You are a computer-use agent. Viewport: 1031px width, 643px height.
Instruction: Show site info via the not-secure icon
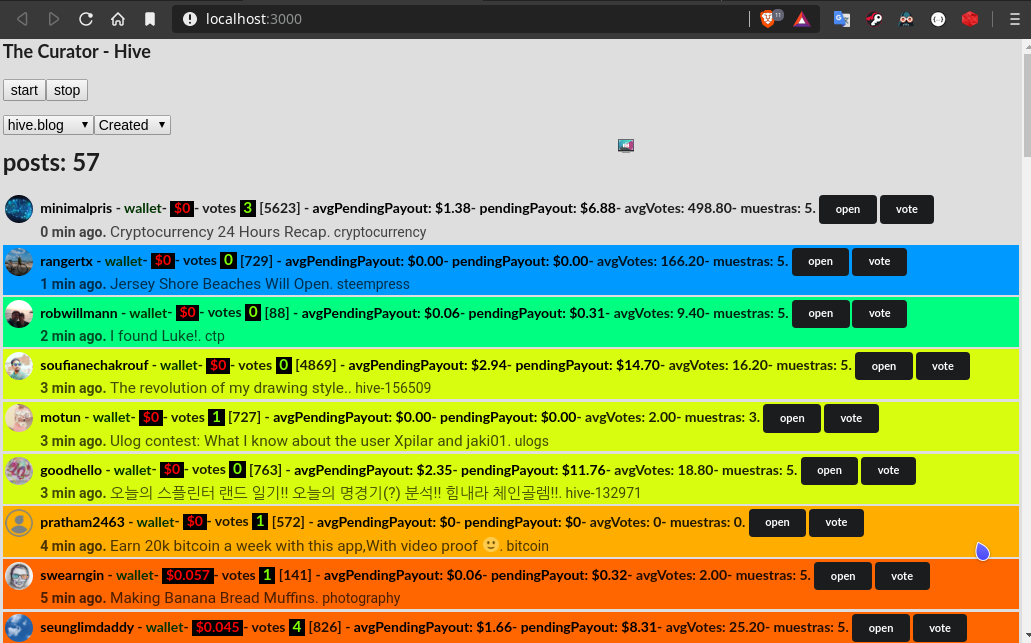[189, 19]
